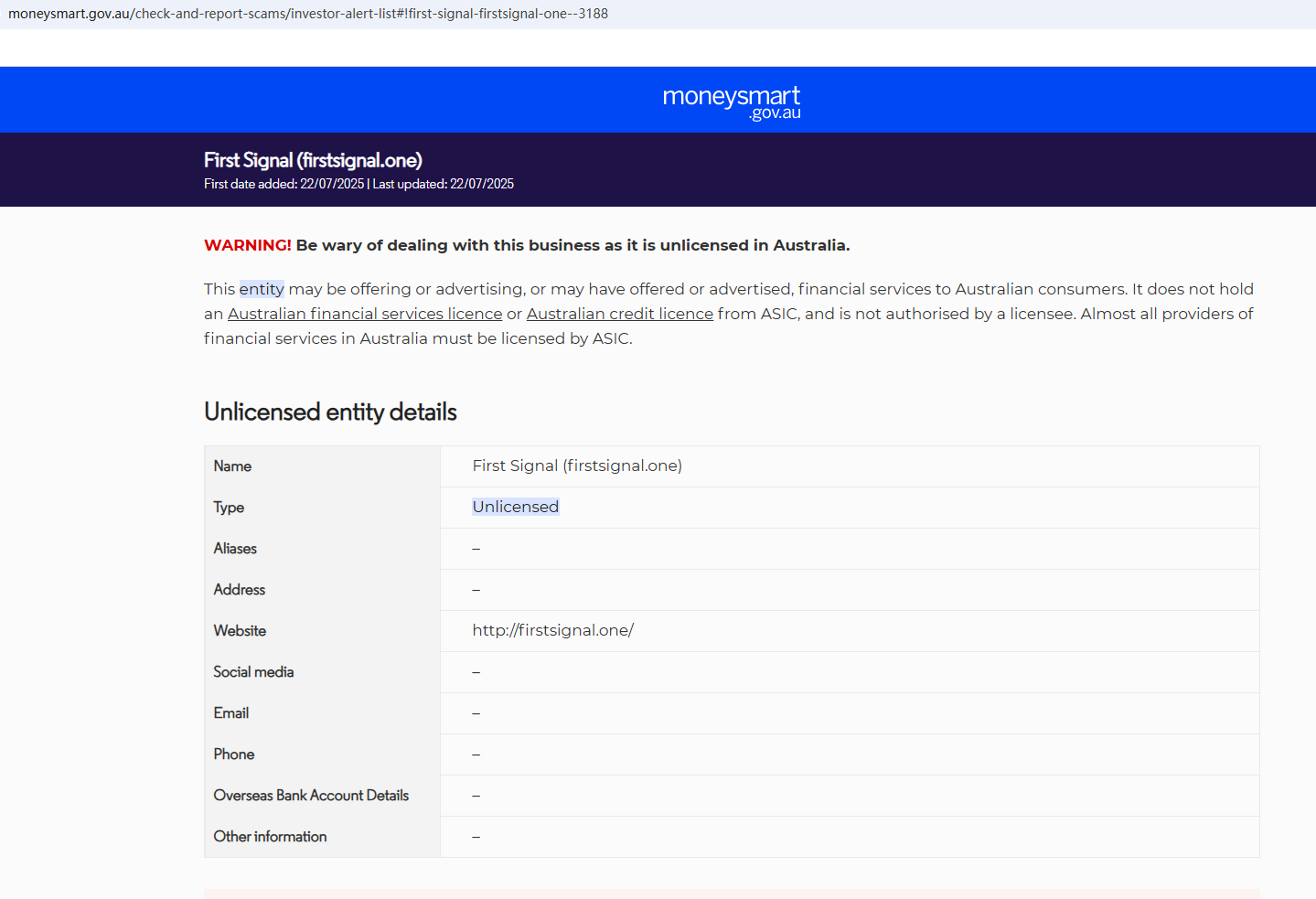Click the 'First Signal (firstsignal.one)' name value in table
The height and width of the screenshot is (899, 1316).
(x=577, y=466)
